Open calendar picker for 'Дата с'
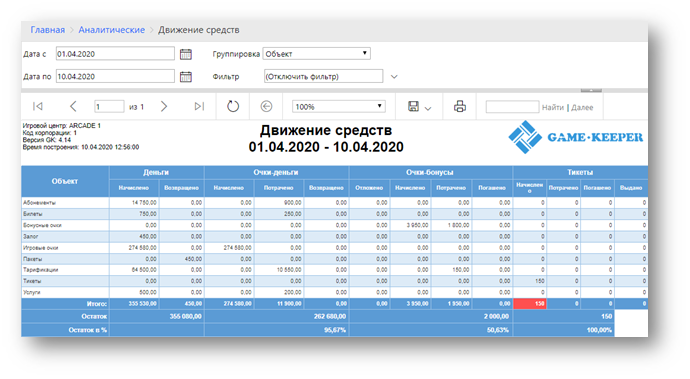 tap(186, 54)
